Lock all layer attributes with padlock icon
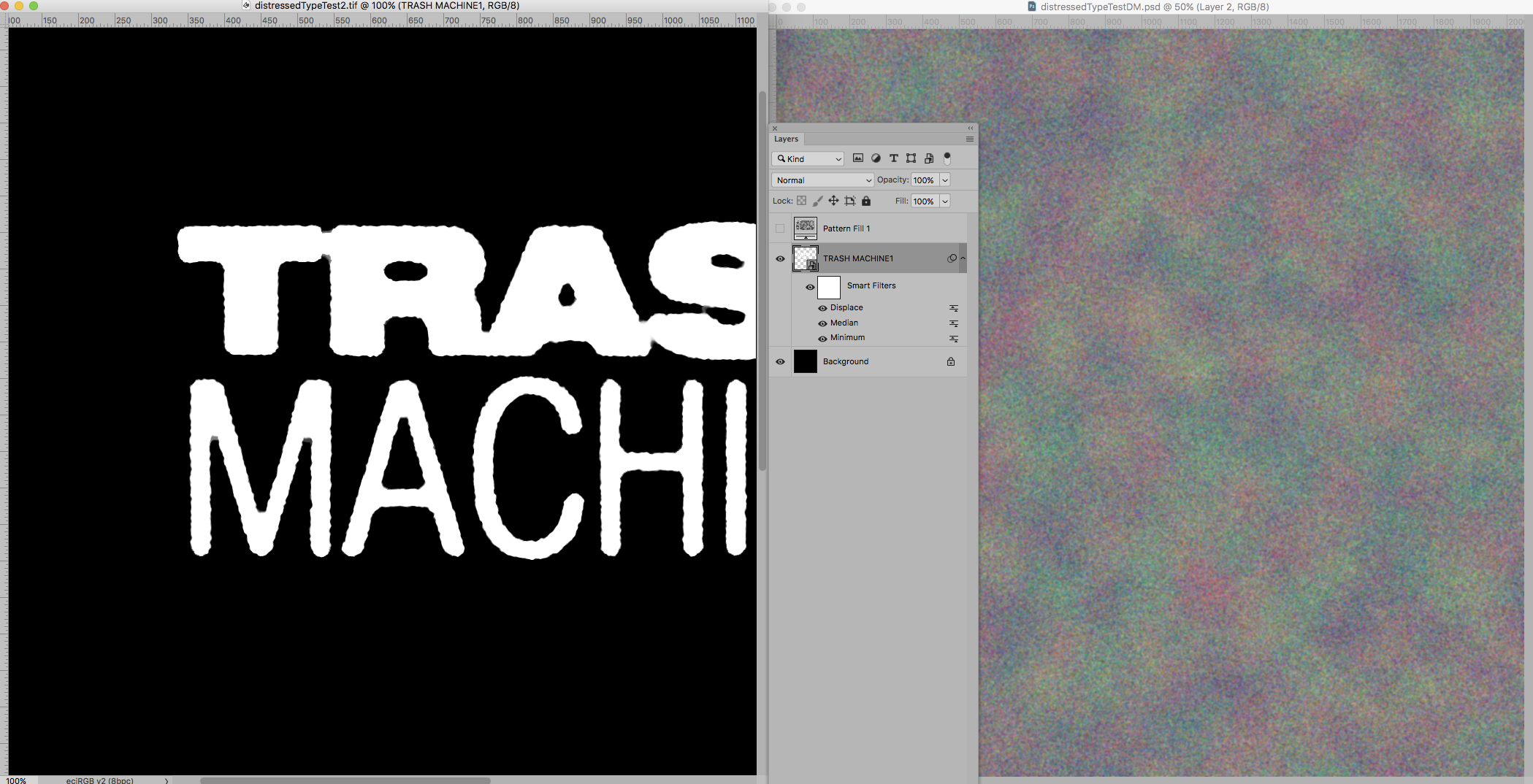Viewport: 1533px width, 784px height. click(866, 201)
